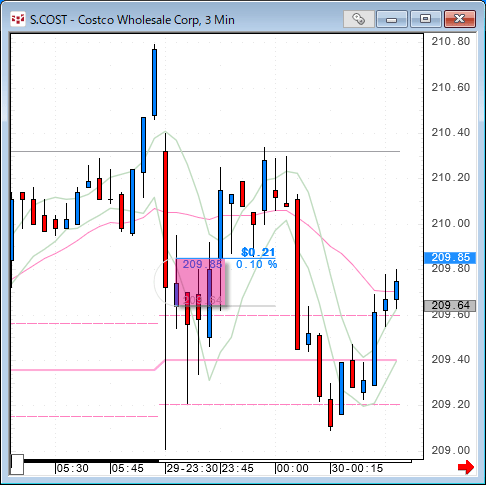Click the 210.40 price scale label
This screenshot has height=485, width=486.
pyautogui.click(x=451, y=133)
